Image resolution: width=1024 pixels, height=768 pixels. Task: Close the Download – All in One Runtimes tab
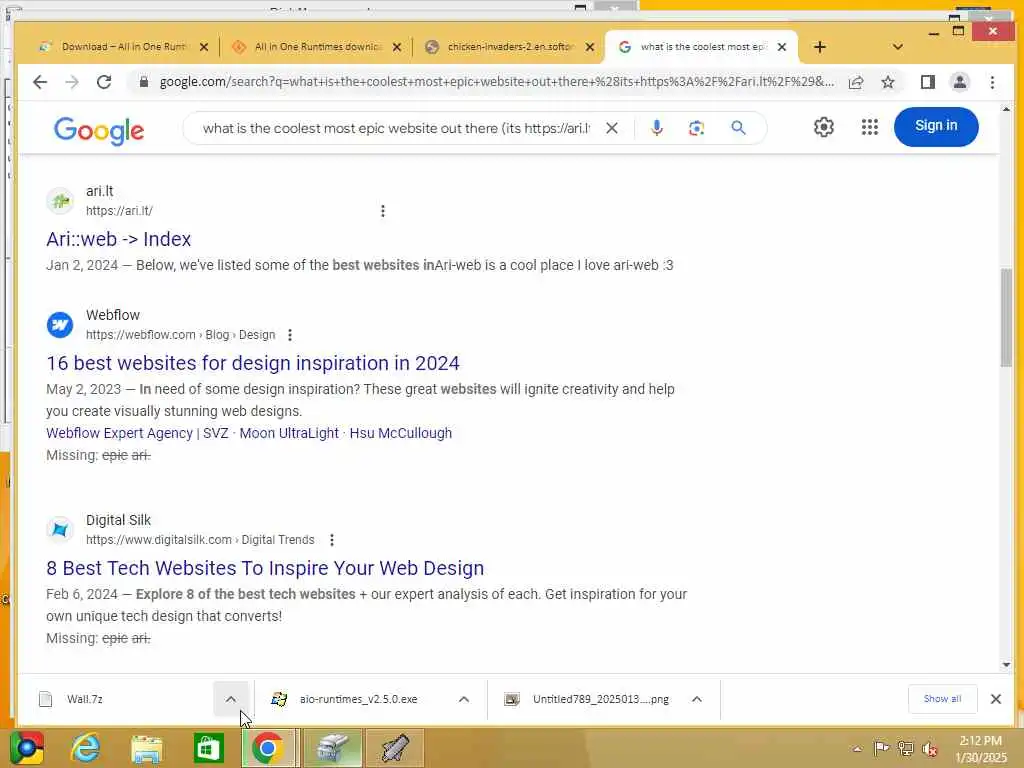click(x=204, y=47)
